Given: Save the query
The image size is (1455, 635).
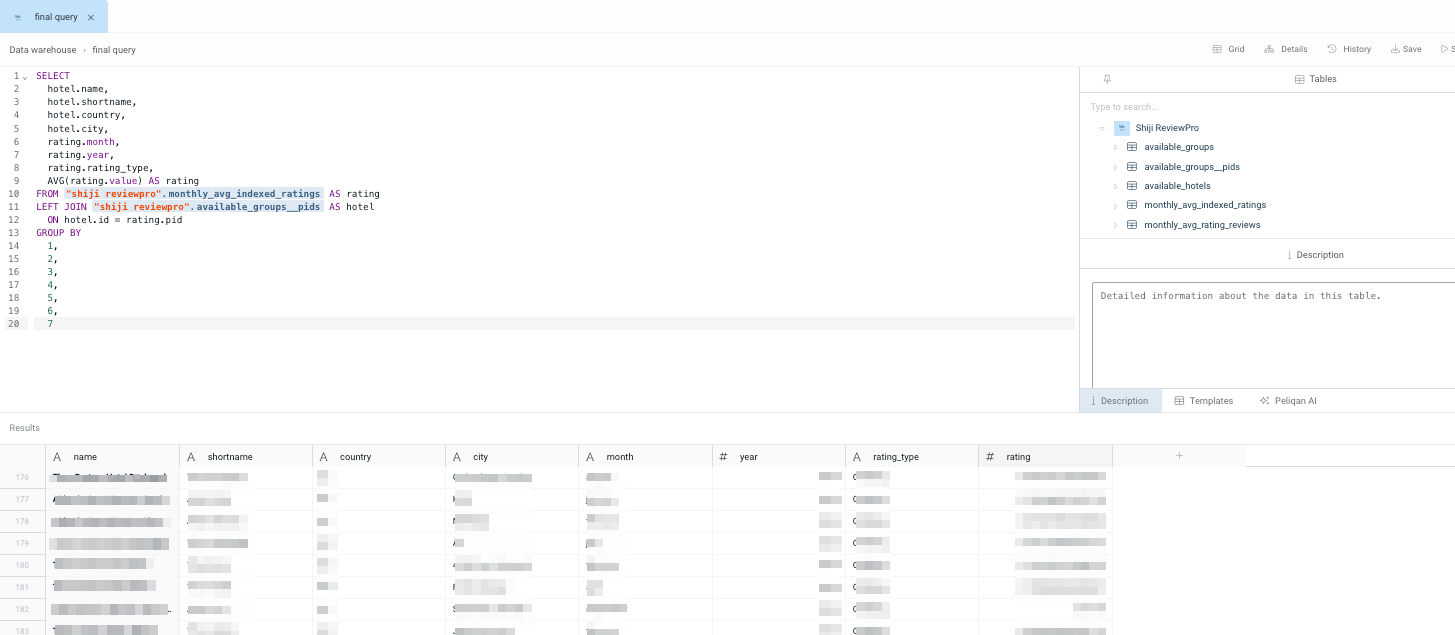Looking at the screenshot, I should pos(1406,49).
